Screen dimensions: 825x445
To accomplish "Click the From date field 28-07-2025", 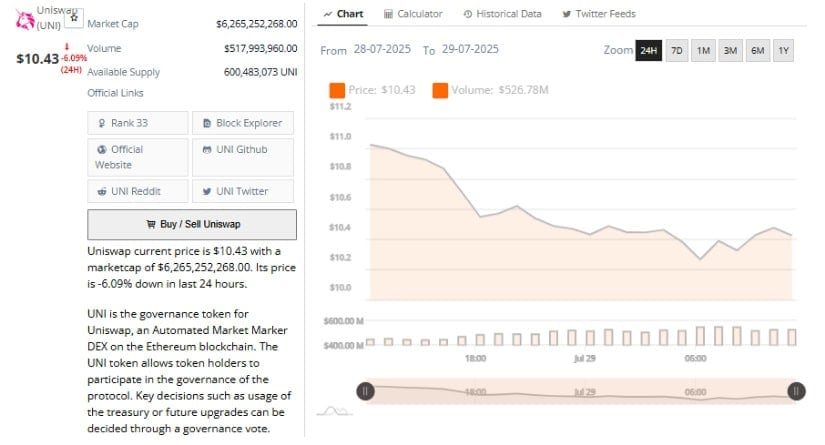I will 382,49.
